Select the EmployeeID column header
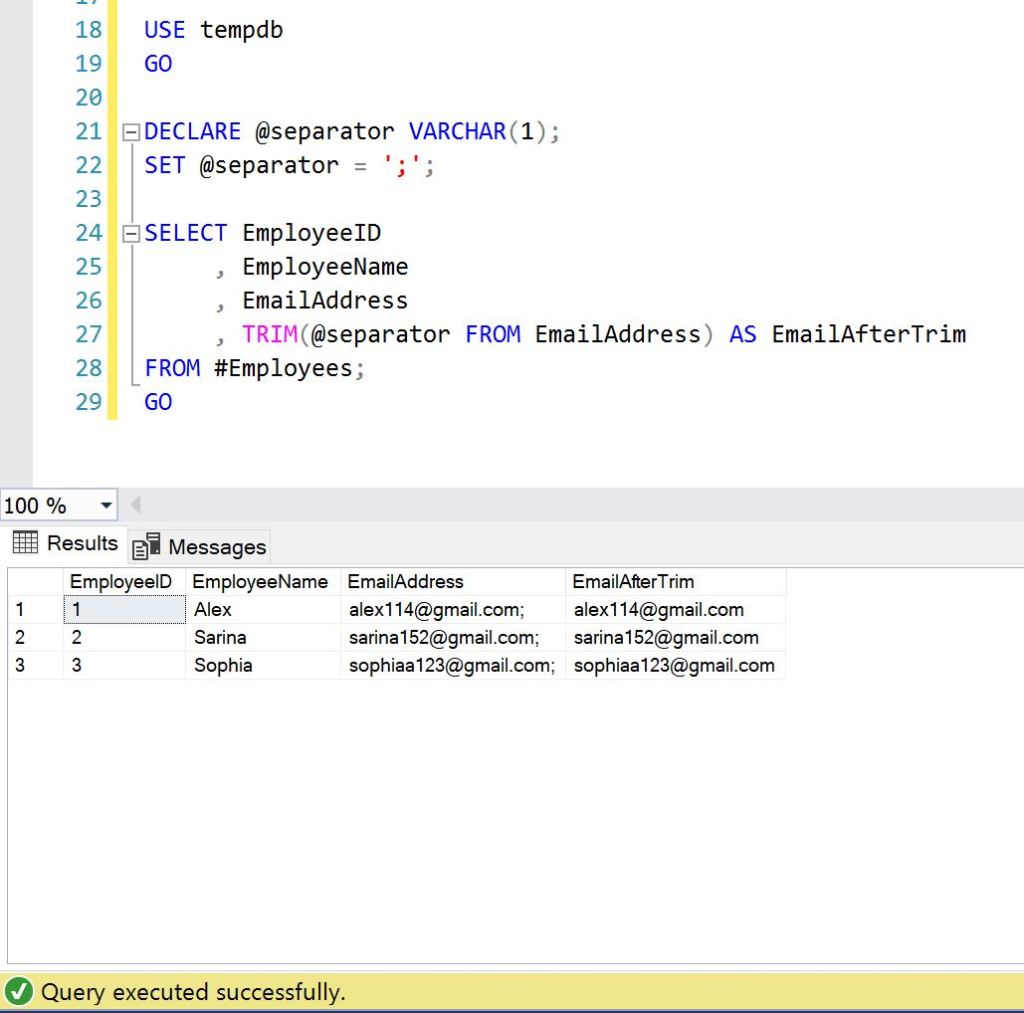Image resolution: width=1024 pixels, height=1013 pixels. (121, 581)
